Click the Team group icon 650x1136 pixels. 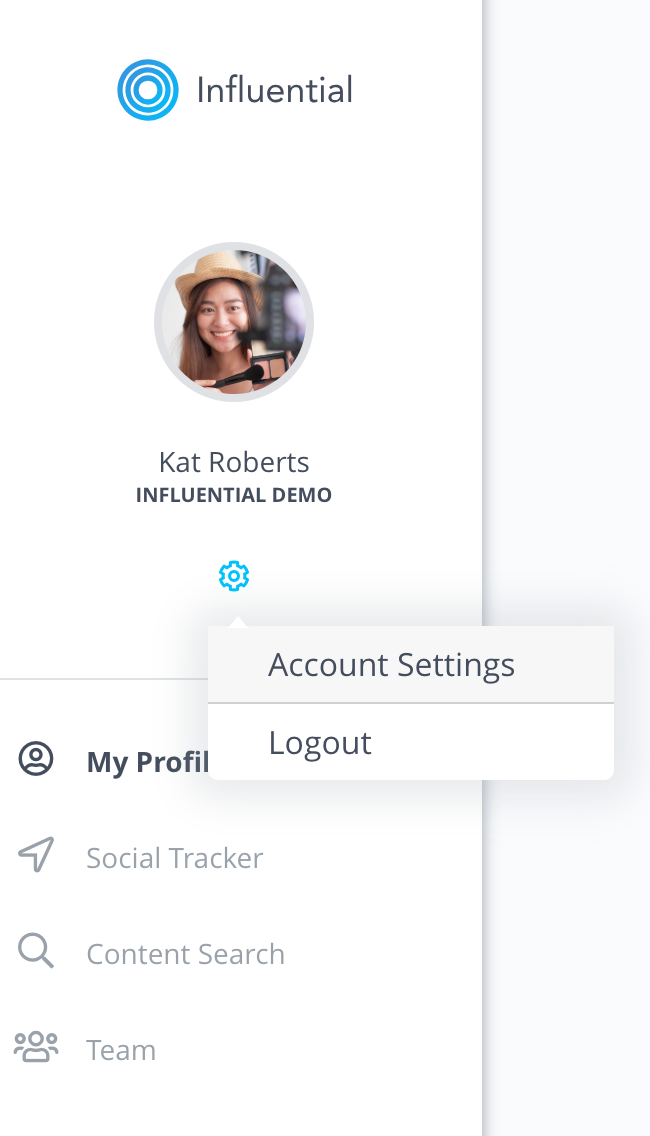[x=36, y=1048]
